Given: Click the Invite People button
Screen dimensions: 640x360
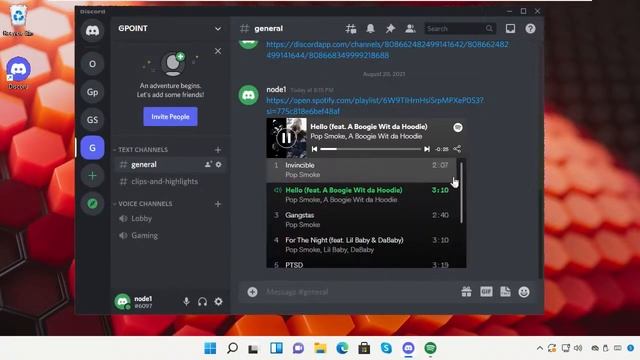Looking at the screenshot, I should [x=170, y=117].
